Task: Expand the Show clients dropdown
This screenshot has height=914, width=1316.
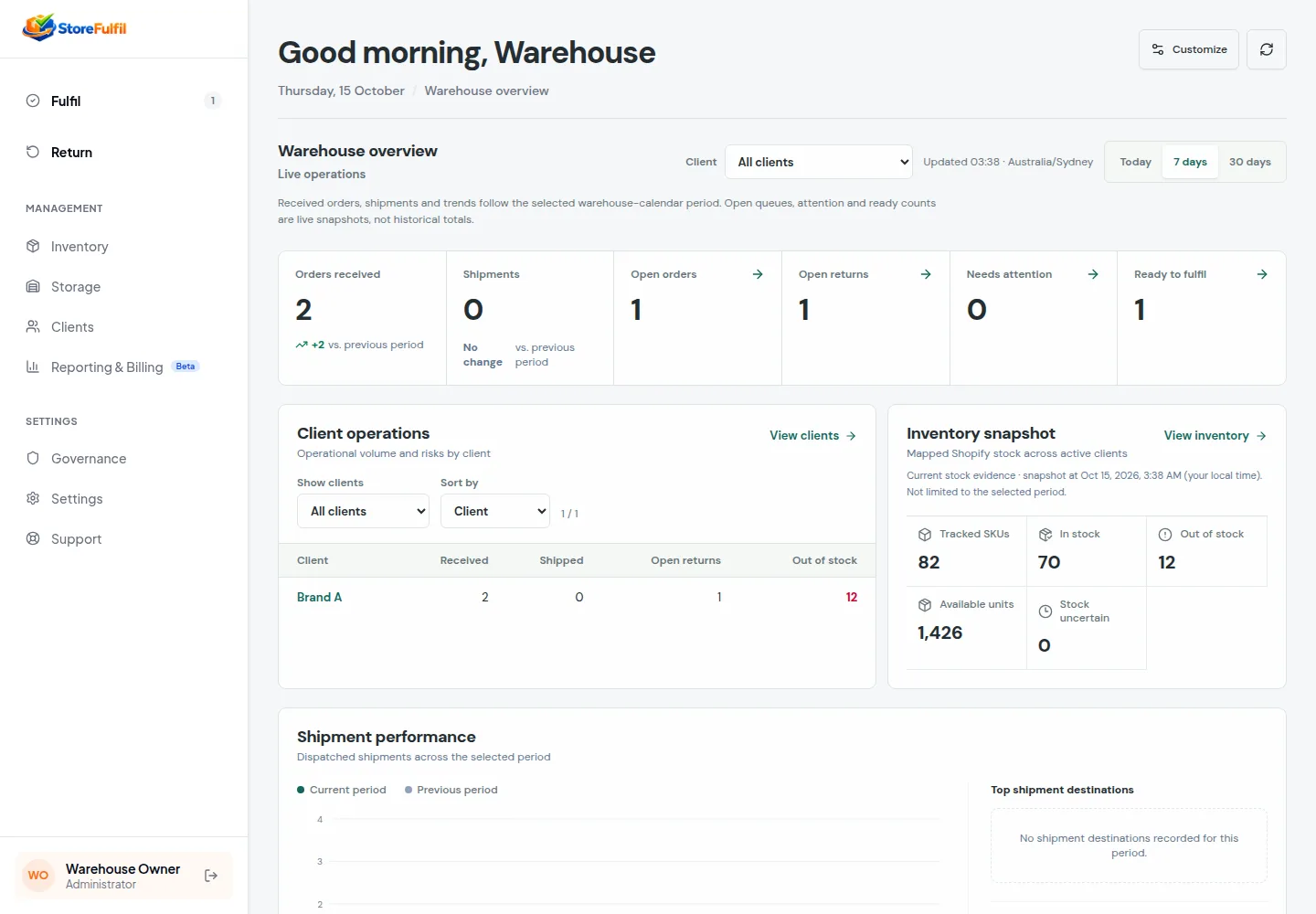Action: click(363, 511)
